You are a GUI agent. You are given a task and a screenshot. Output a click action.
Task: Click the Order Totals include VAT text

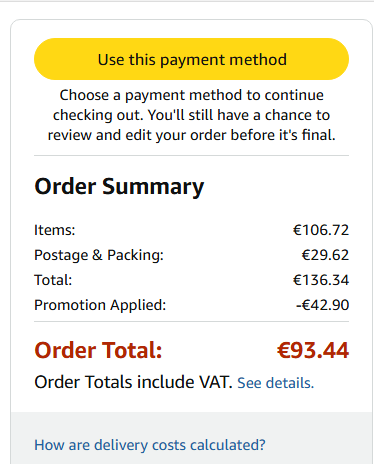click(x=133, y=382)
